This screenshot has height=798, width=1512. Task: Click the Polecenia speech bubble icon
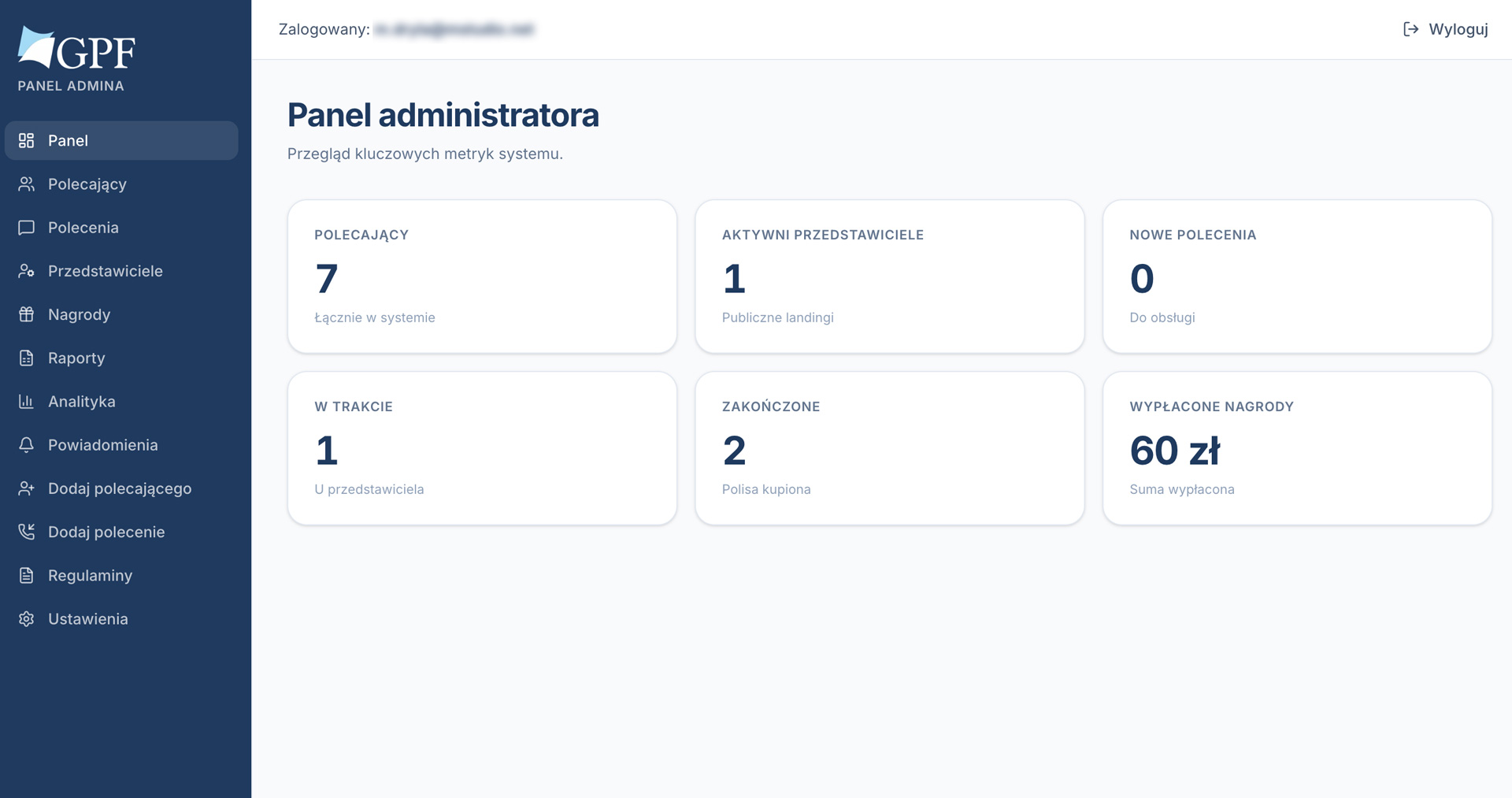[26, 228]
